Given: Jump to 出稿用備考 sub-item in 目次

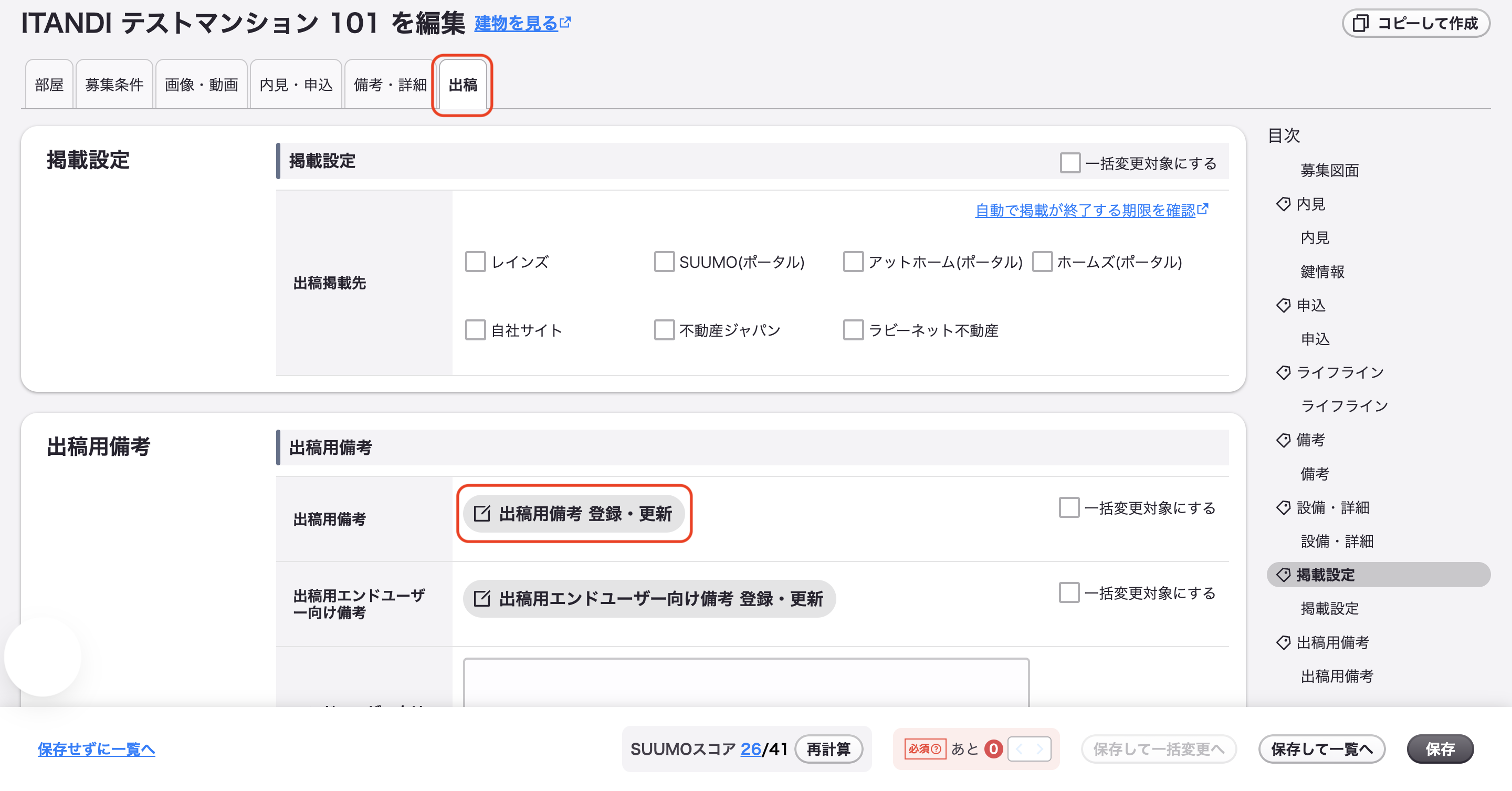Looking at the screenshot, I should pos(1337,676).
